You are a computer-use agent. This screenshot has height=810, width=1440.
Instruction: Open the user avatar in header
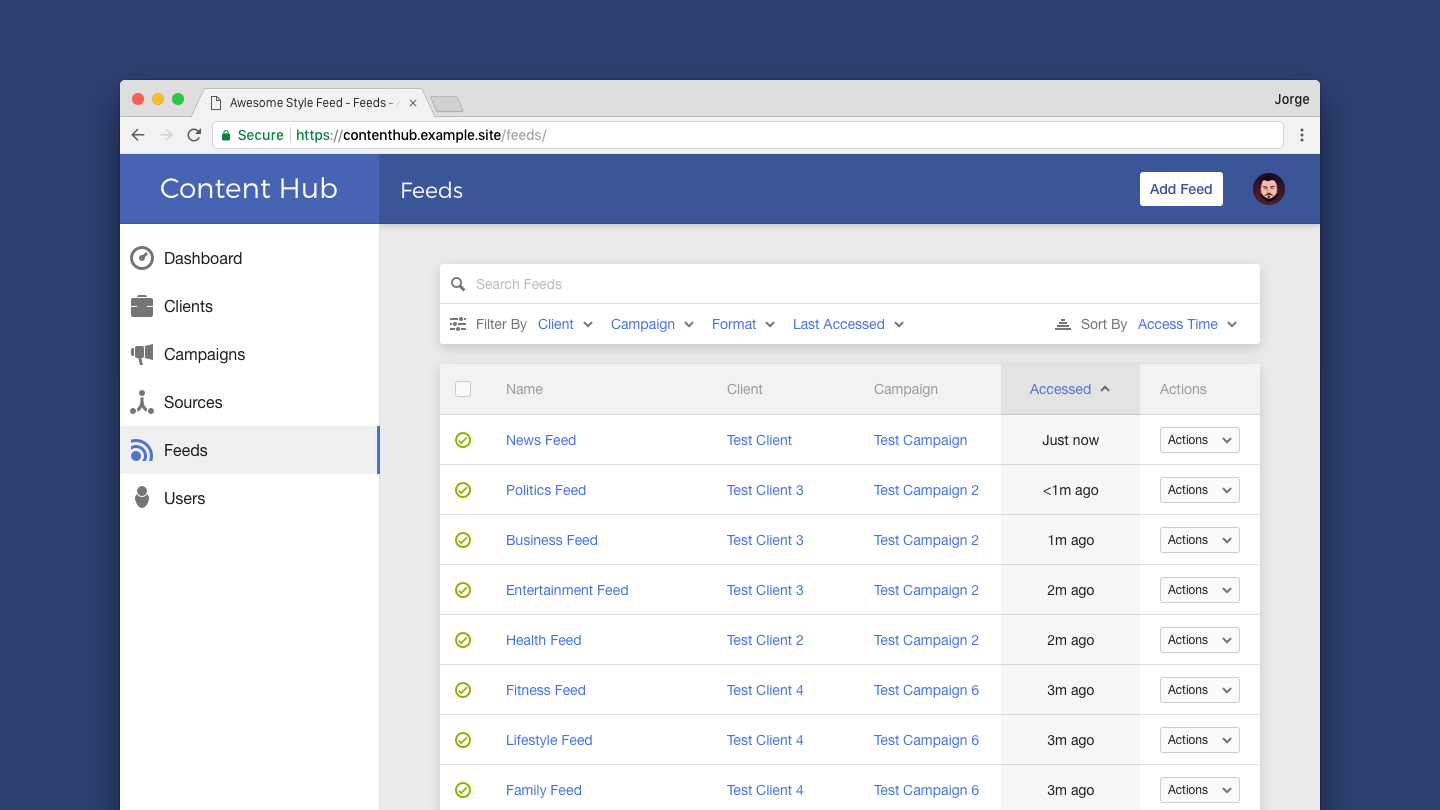[1268, 189]
